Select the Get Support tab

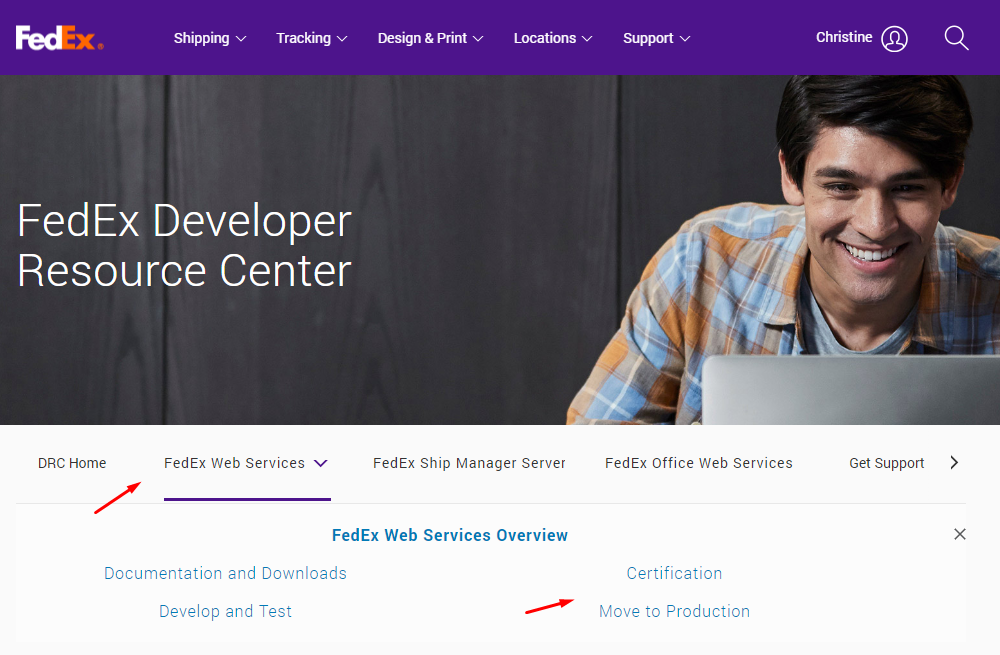(886, 463)
